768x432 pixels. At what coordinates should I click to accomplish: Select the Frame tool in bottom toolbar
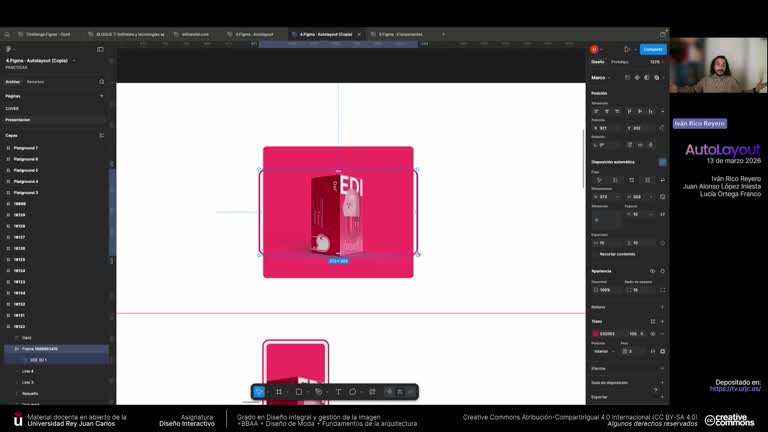(279, 392)
